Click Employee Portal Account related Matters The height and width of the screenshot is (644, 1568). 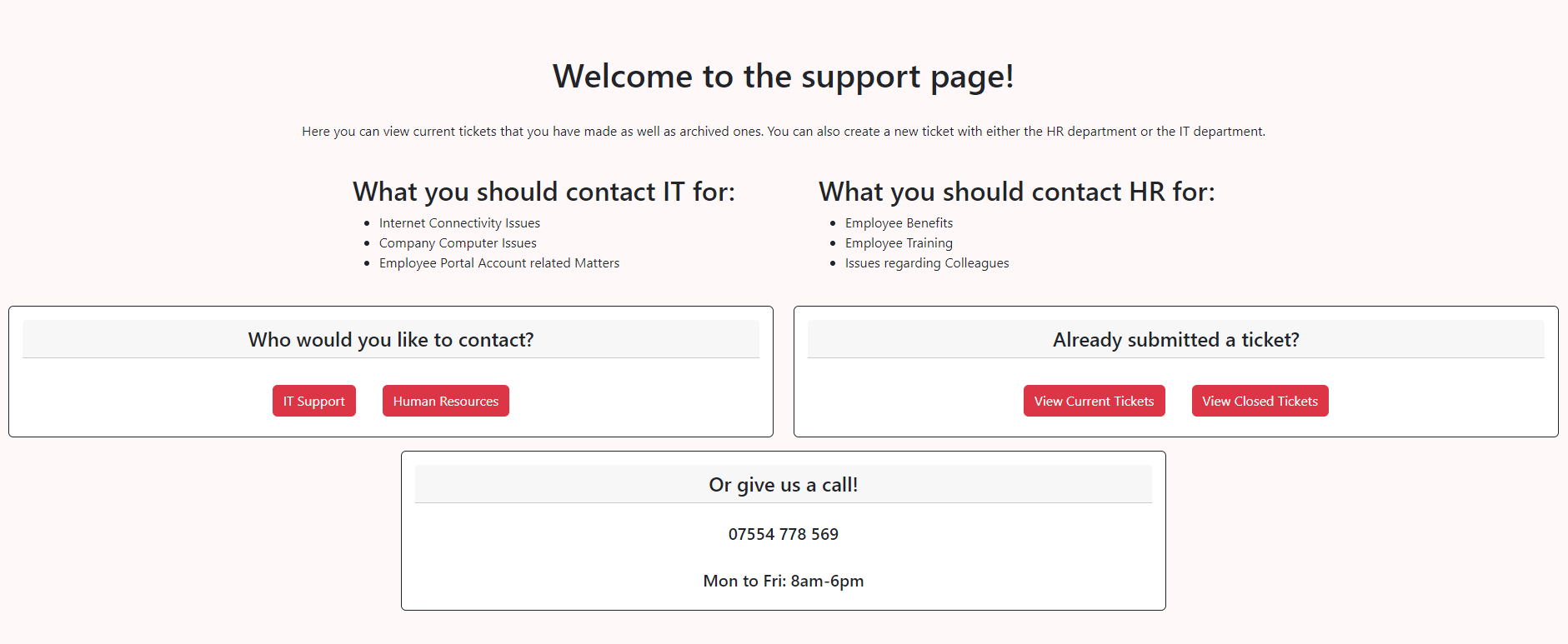(x=498, y=262)
